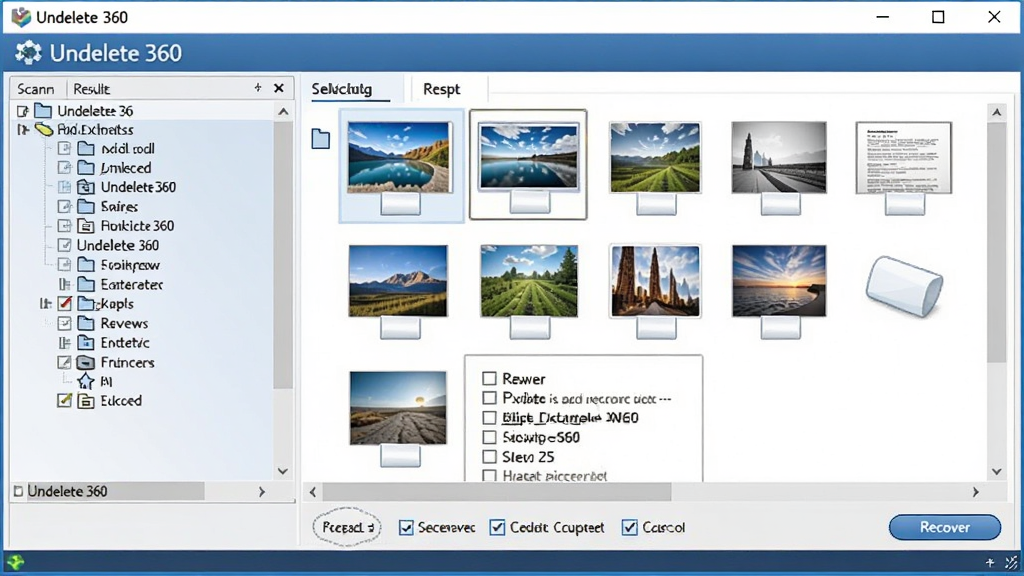Image resolution: width=1024 pixels, height=576 pixels.
Task: Switch to the Respt tab
Action: [x=441, y=89]
